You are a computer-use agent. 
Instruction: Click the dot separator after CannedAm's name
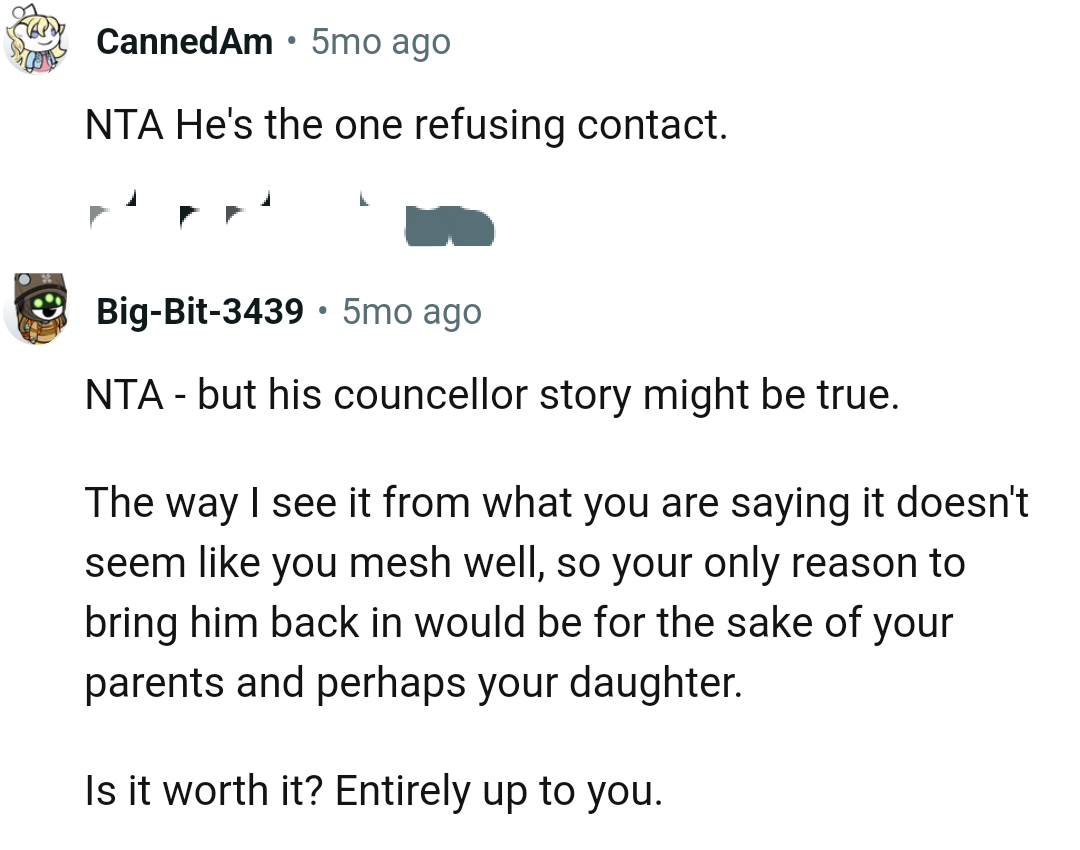291,42
